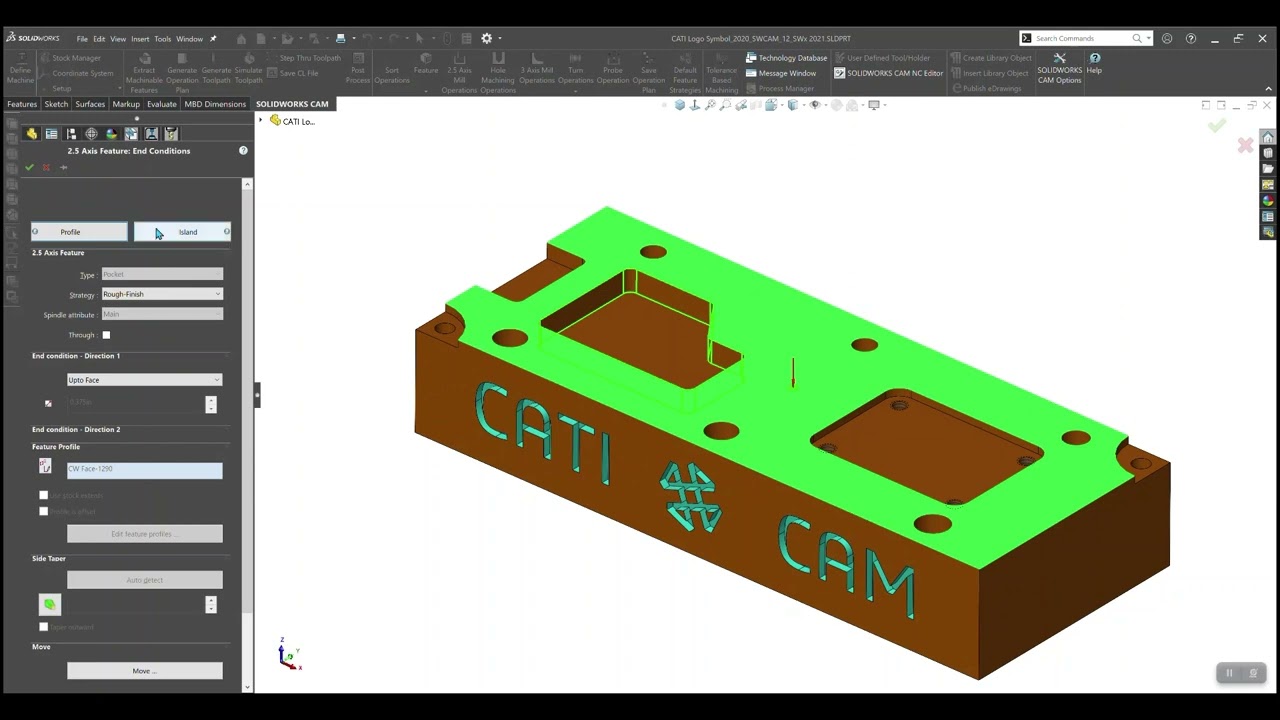1280x720 pixels.
Task: Open the Type Pocket dropdown
Action: (162, 274)
